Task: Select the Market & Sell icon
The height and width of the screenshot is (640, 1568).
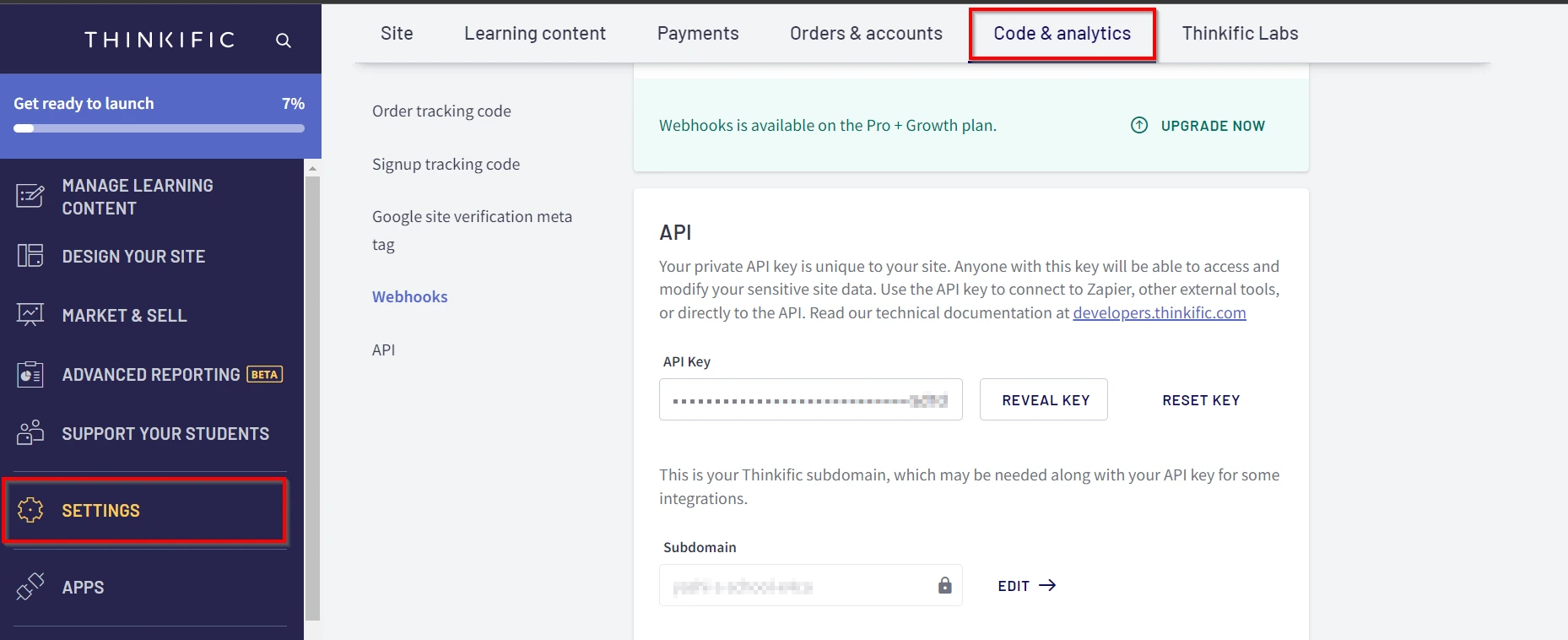Action: (x=30, y=315)
